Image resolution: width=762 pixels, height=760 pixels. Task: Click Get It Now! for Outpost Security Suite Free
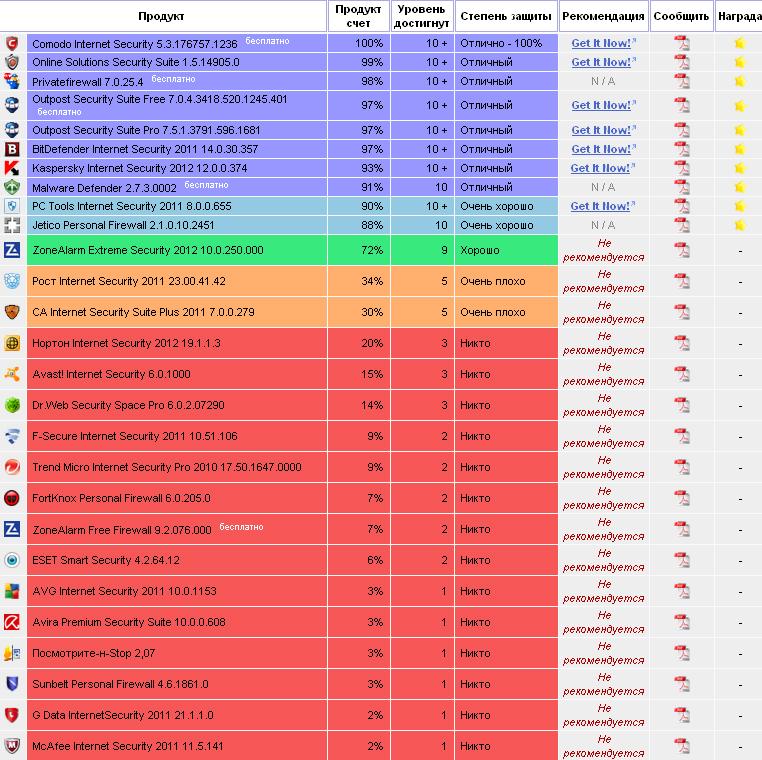click(x=603, y=105)
